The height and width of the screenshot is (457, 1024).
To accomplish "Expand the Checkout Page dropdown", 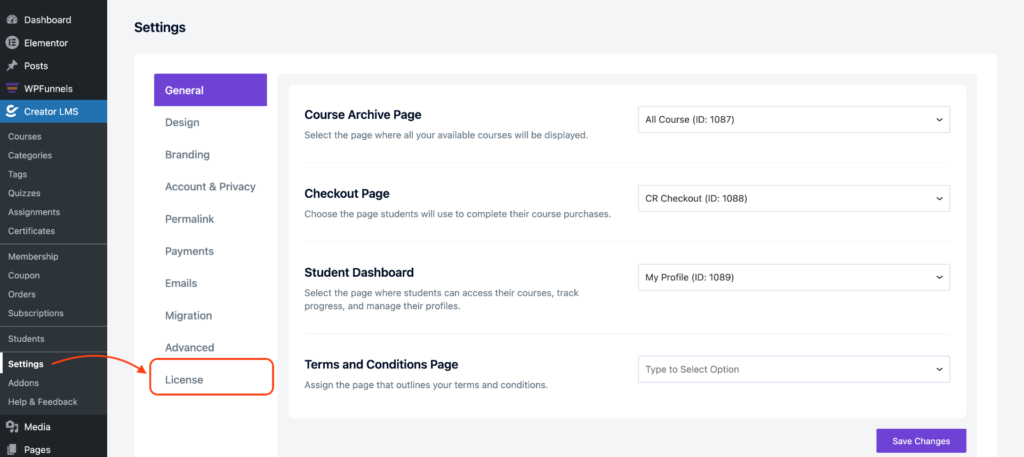I will click(x=793, y=198).
